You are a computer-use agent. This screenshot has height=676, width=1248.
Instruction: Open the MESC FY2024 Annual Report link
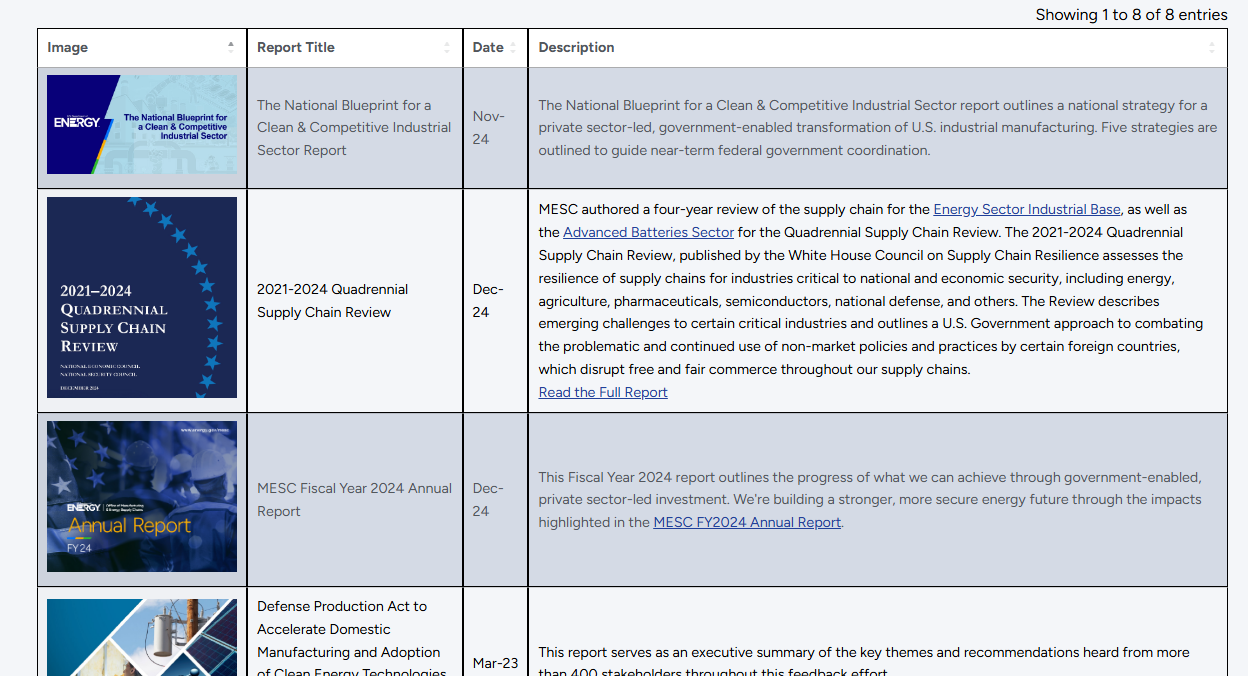pos(747,522)
